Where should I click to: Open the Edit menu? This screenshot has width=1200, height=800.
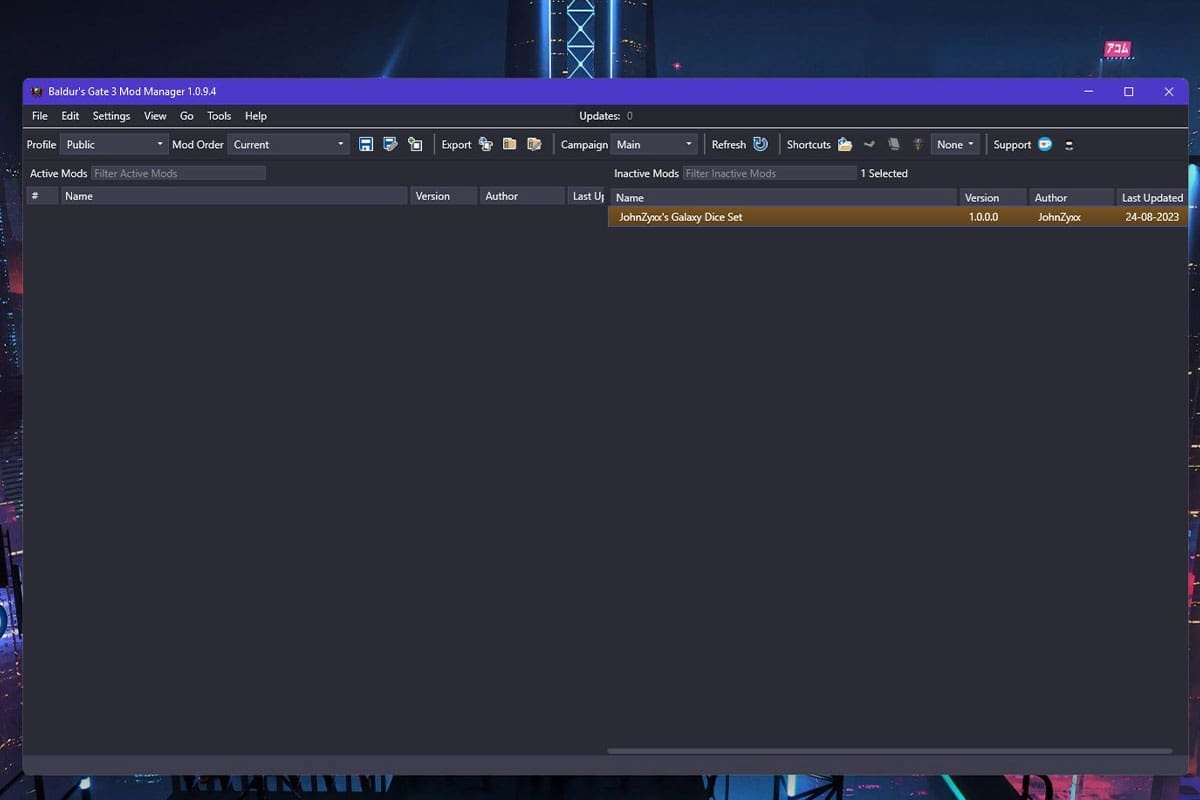point(70,116)
